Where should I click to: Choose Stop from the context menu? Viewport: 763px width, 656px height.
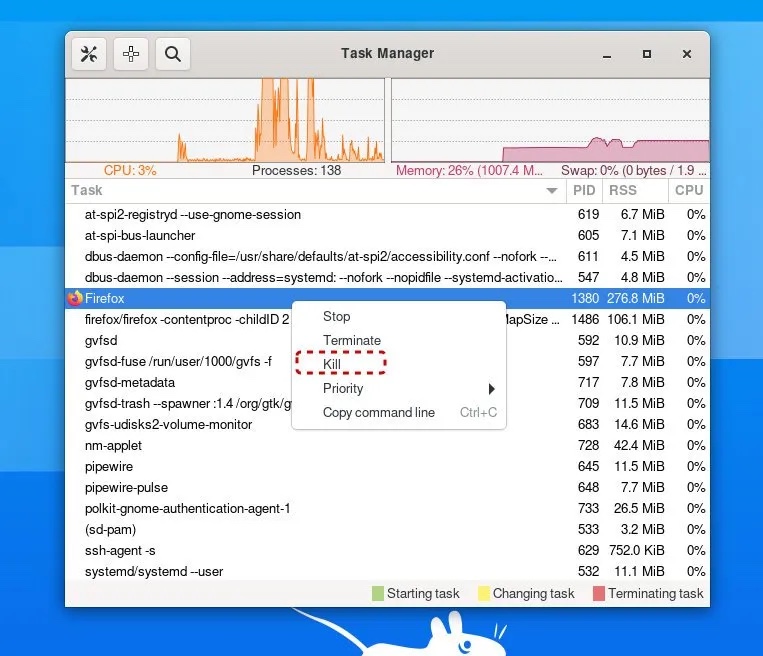337,316
